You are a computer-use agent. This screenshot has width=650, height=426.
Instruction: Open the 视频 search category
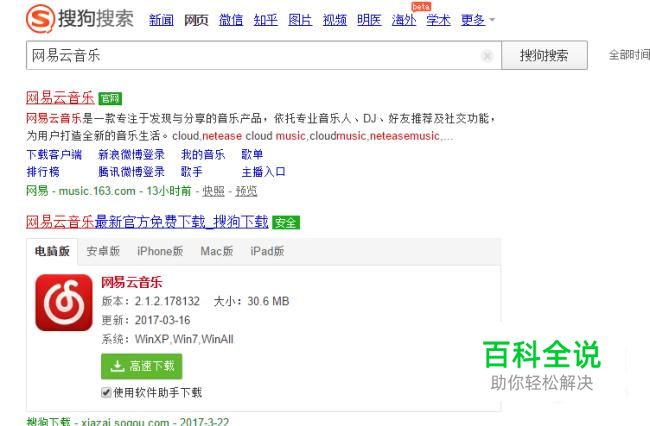tap(335, 20)
